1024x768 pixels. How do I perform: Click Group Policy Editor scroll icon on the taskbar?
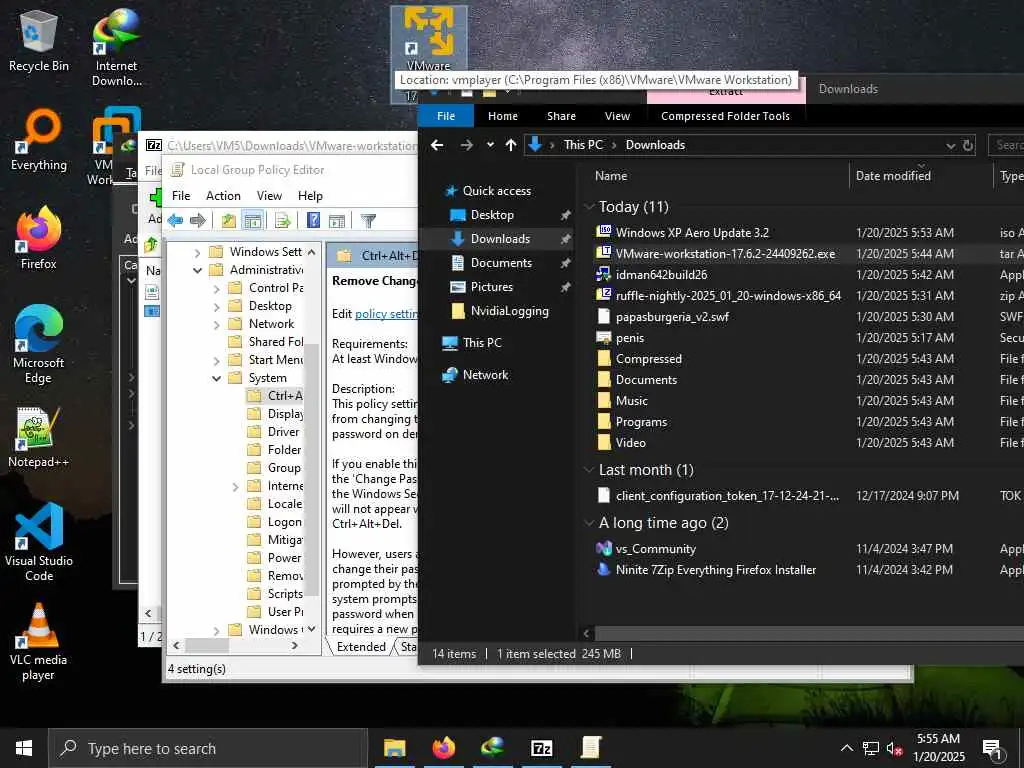590,748
